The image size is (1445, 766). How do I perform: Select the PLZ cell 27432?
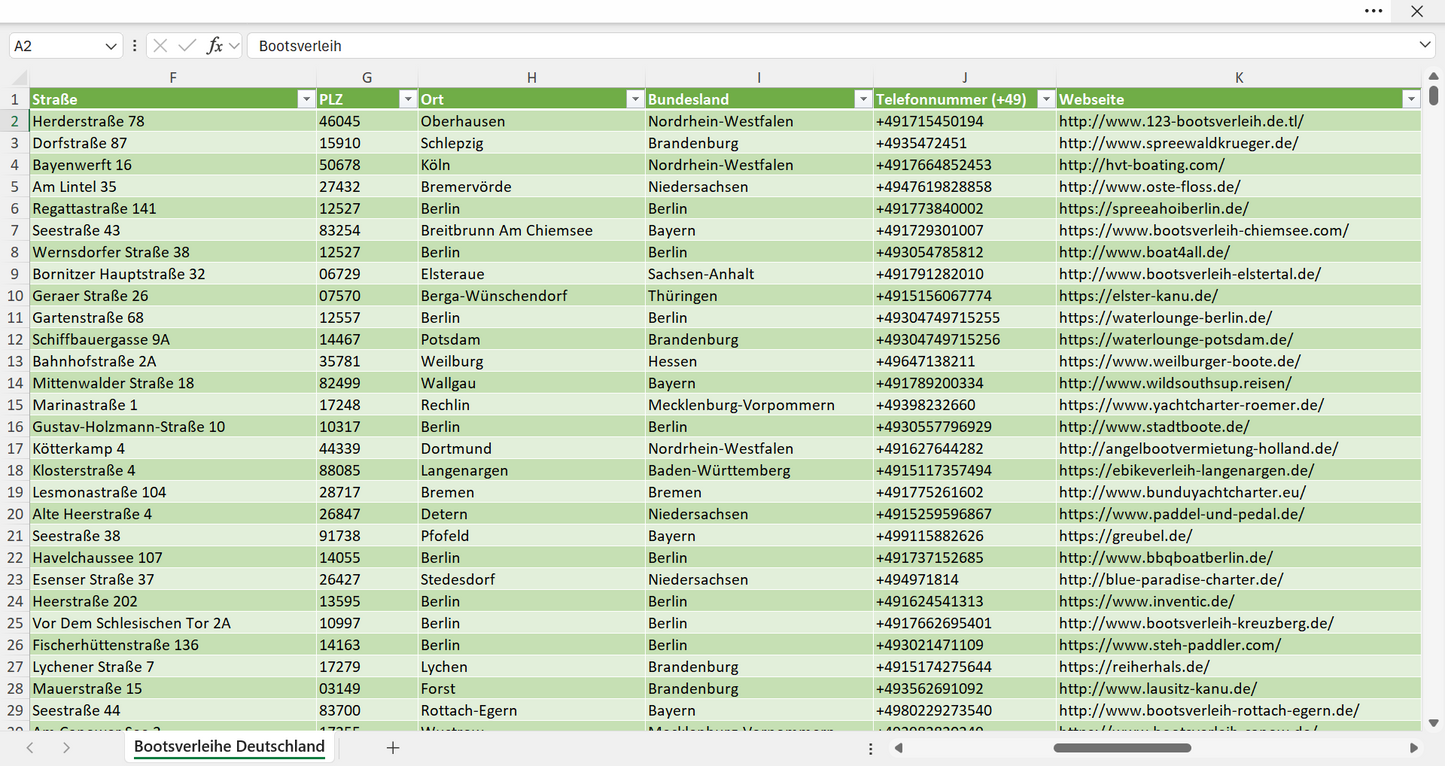click(367, 187)
